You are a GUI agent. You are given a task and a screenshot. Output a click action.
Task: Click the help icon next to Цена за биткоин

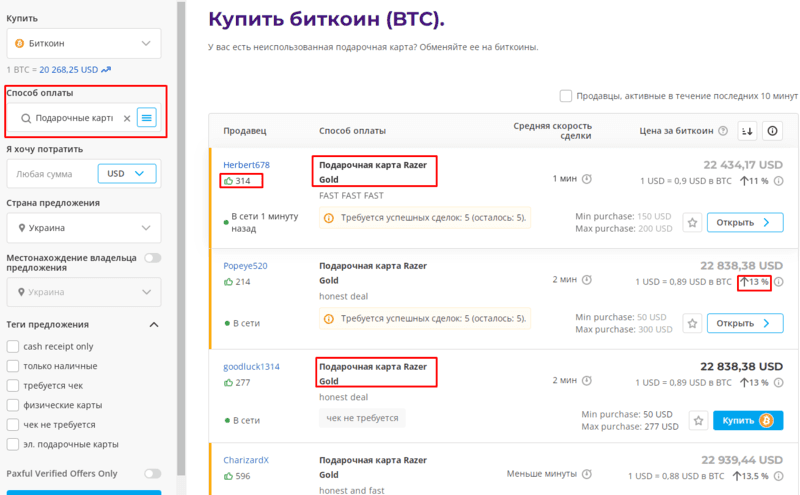(723, 131)
